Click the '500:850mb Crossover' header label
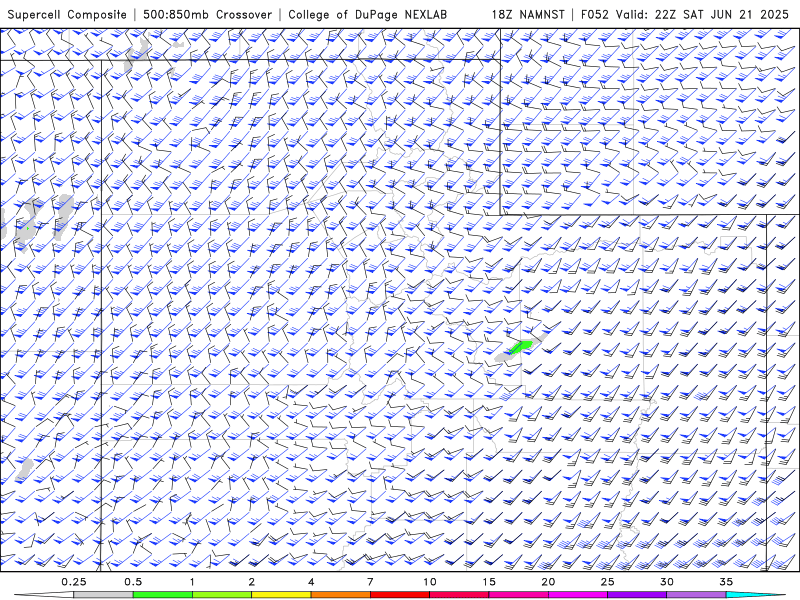 tap(208, 14)
